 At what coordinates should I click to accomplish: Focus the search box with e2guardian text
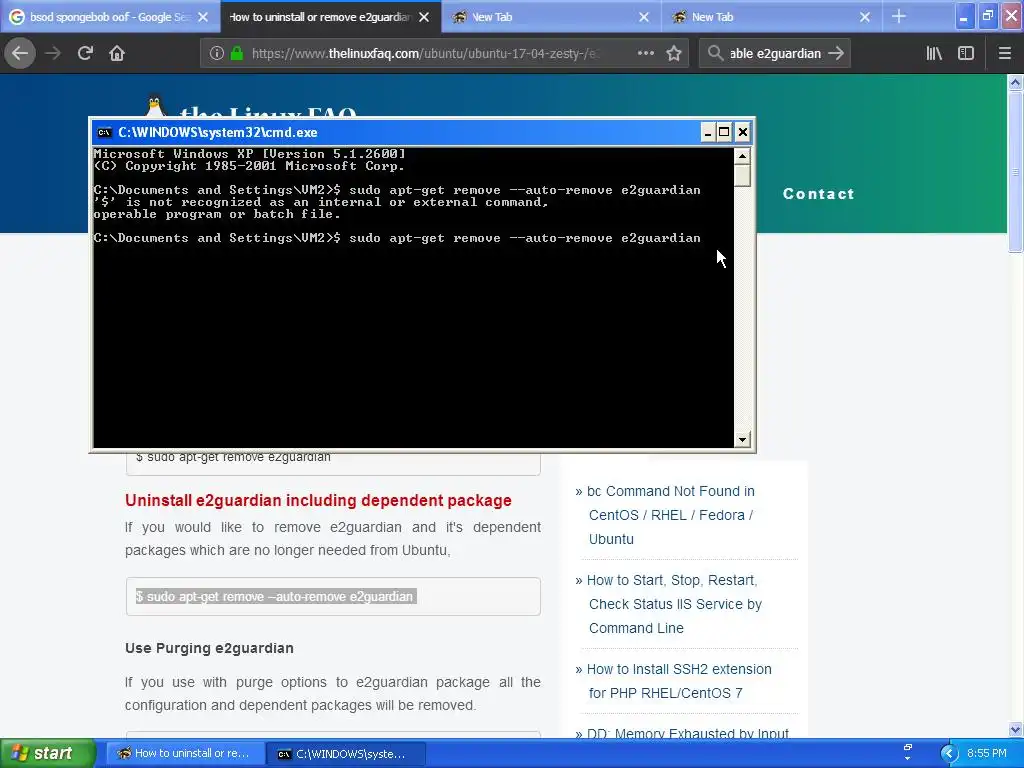tap(775, 54)
